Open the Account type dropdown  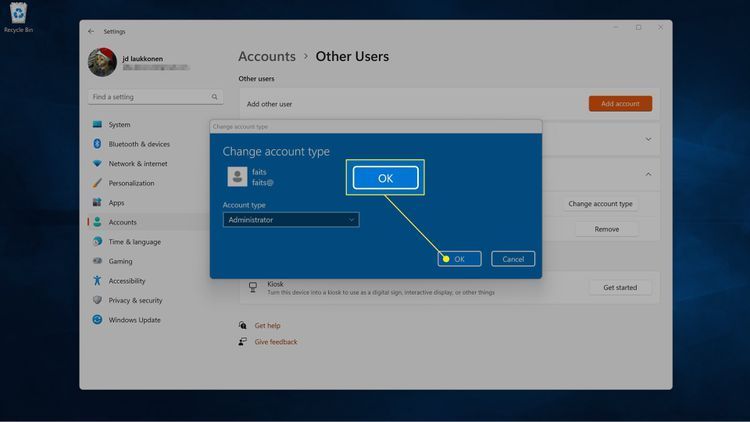(290, 220)
